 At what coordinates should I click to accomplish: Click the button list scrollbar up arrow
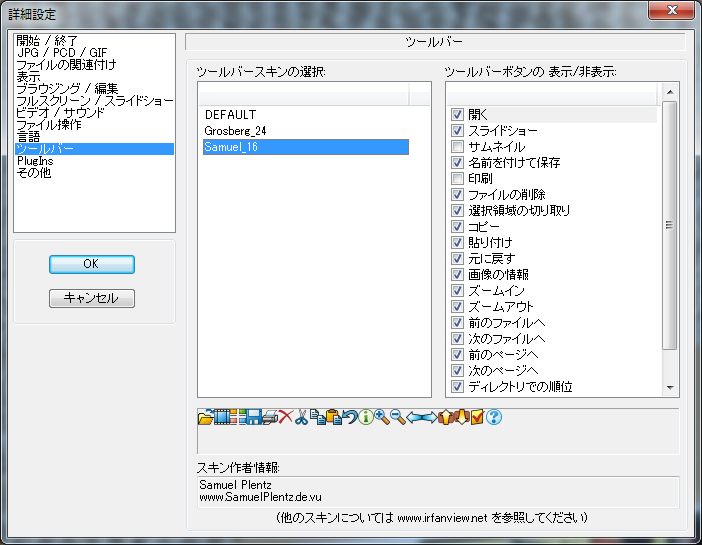pos(670,92)
